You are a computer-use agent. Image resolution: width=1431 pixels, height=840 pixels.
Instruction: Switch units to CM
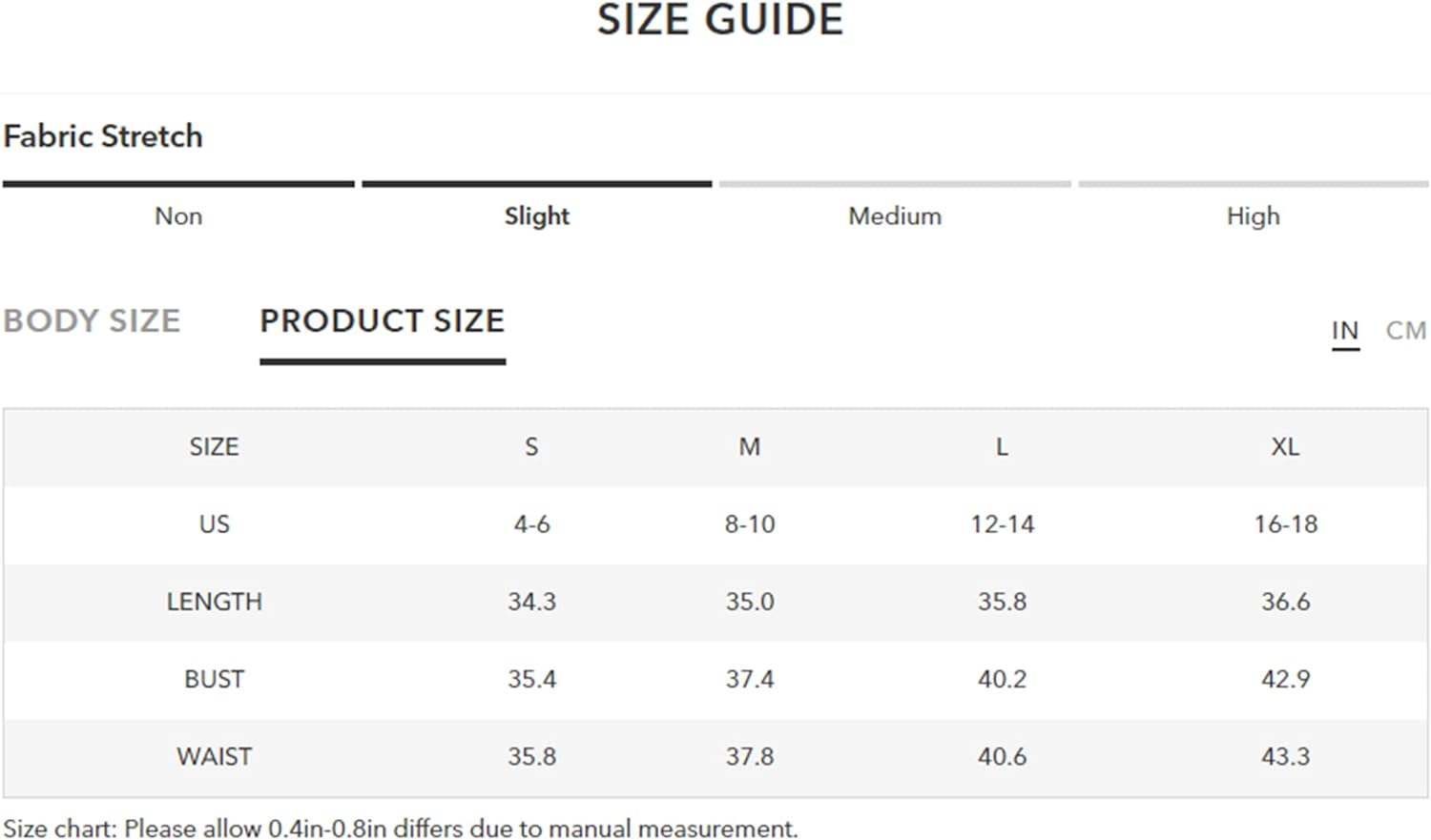point(1406,331)
